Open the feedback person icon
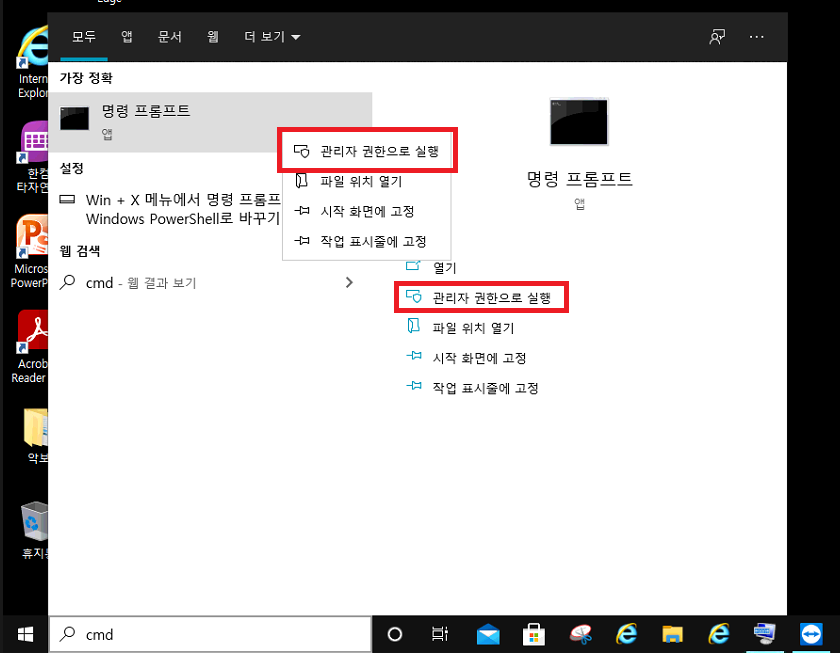 717,37
